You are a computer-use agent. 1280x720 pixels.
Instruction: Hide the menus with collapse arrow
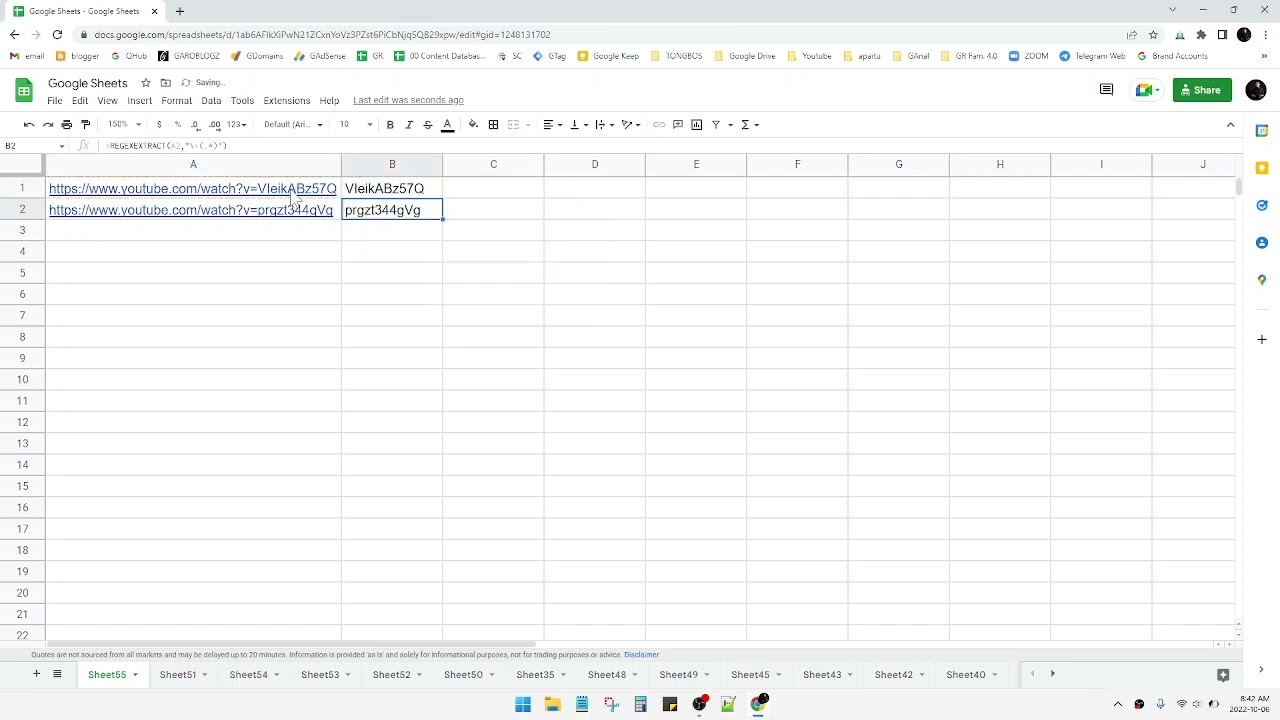1230,125
